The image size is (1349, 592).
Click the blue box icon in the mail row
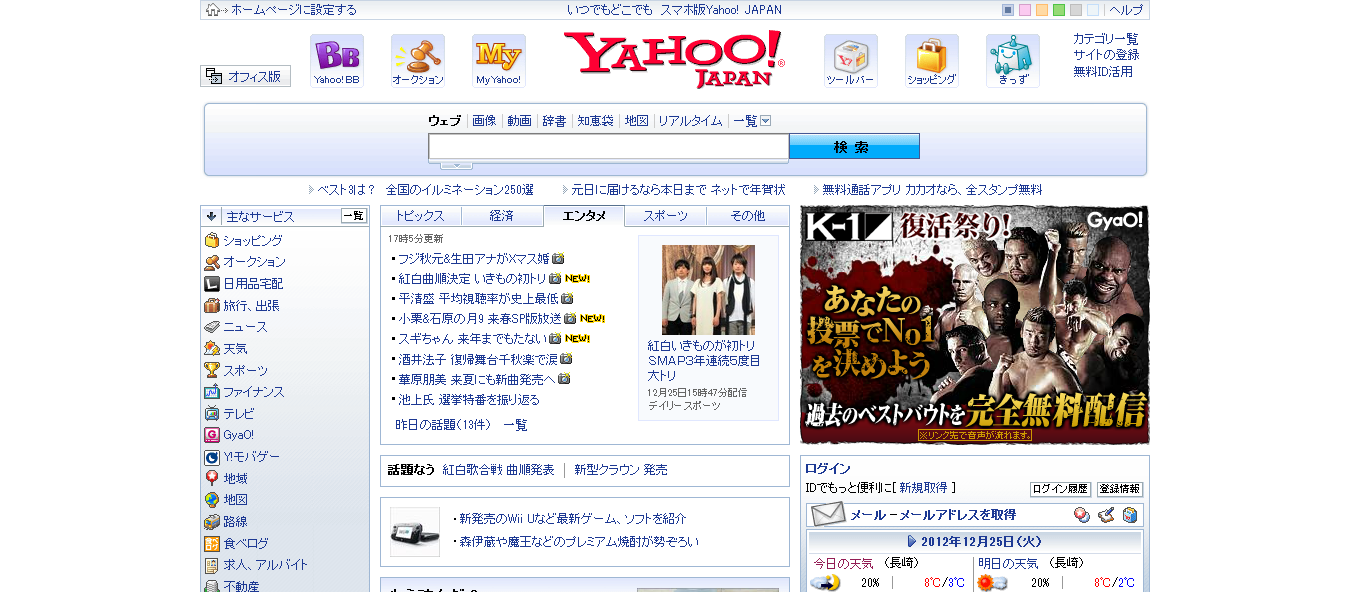click(1130, 515)
